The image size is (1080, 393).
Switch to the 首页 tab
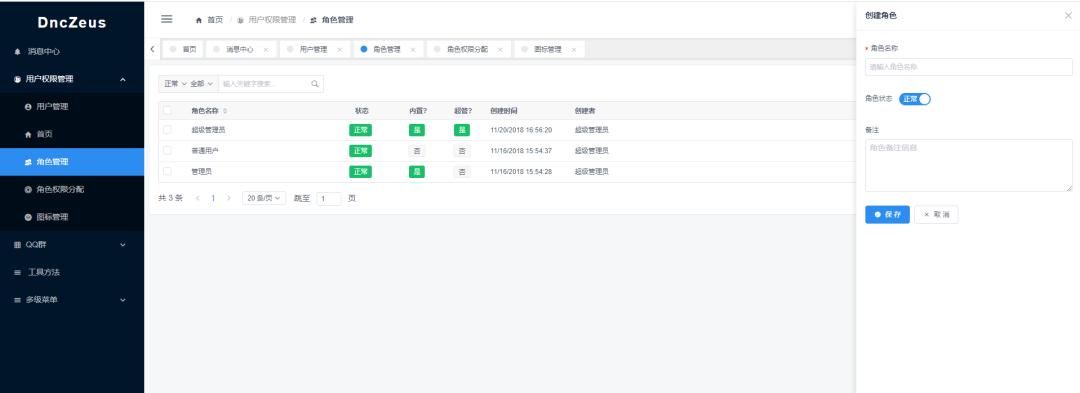[183, 50]
